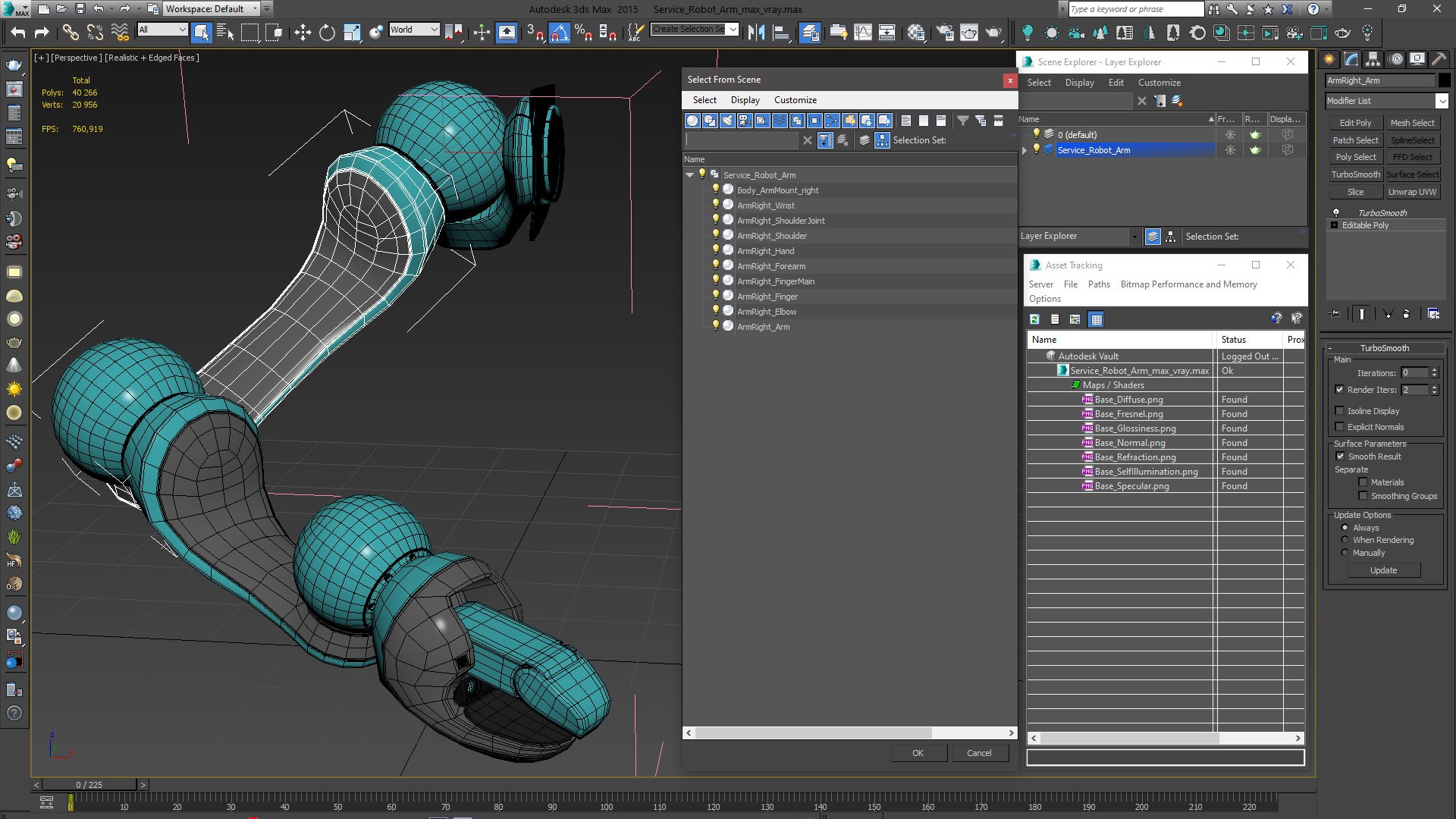Open Curve Editor from toolbar
The image size is (1456, 819).
862,32
